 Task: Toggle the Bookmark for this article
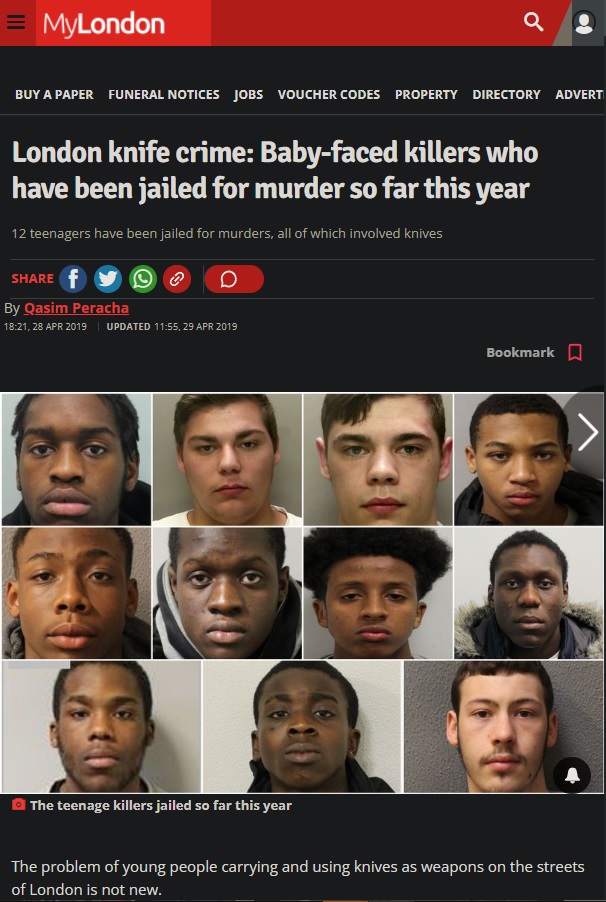(x=534, y=352)
